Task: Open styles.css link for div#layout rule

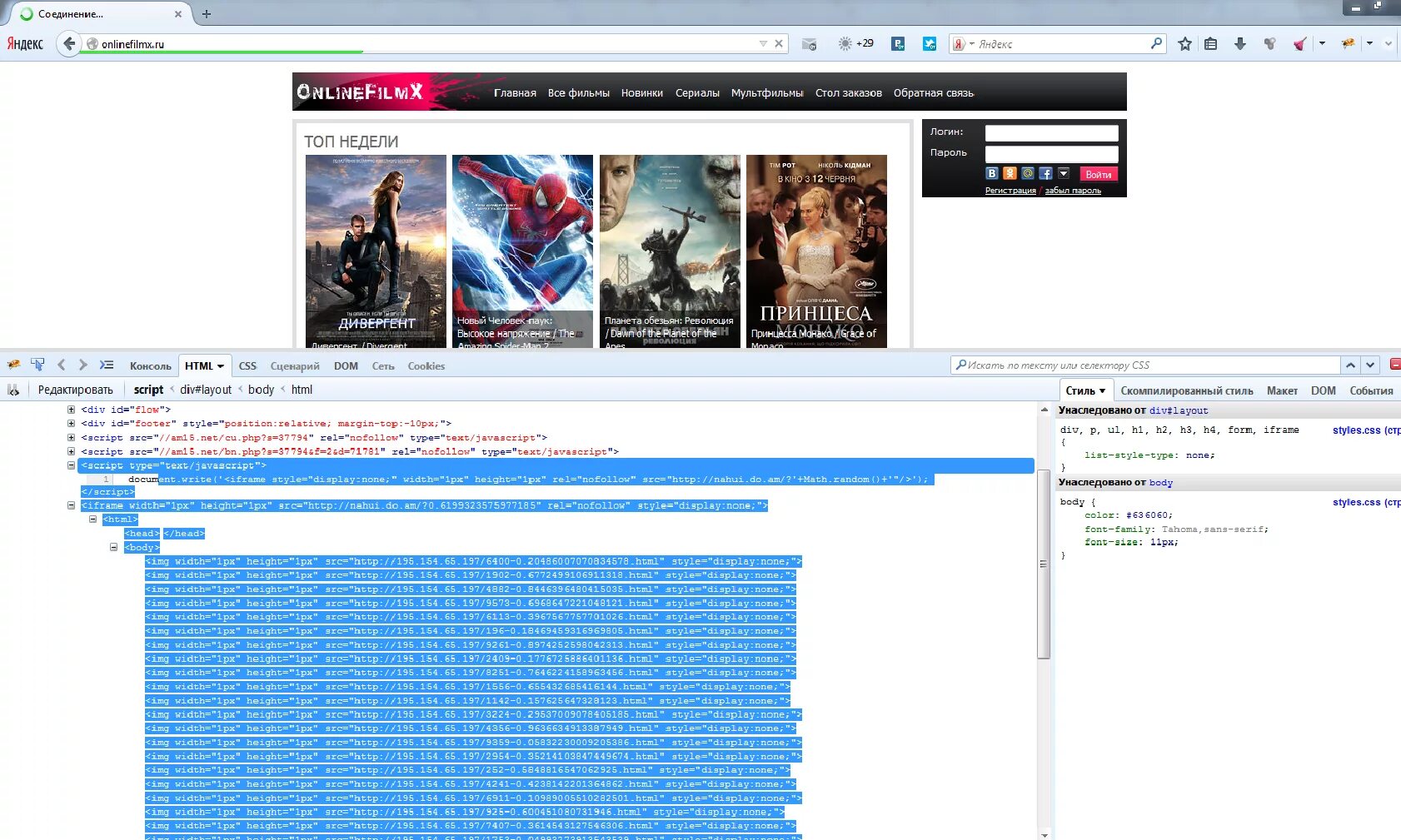Action: click(1366, 430)
